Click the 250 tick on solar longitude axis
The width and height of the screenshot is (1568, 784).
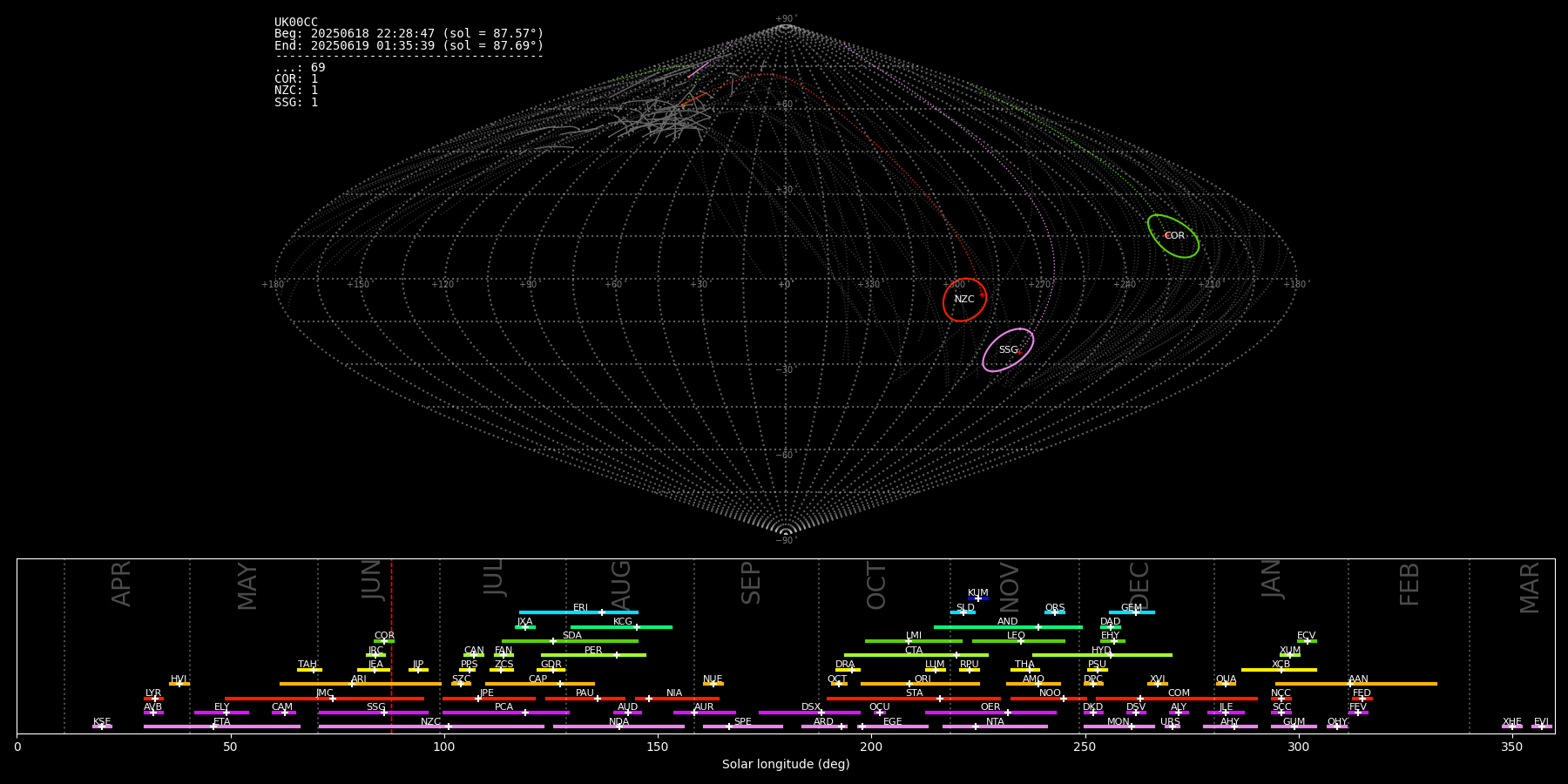coord(1085,747)
